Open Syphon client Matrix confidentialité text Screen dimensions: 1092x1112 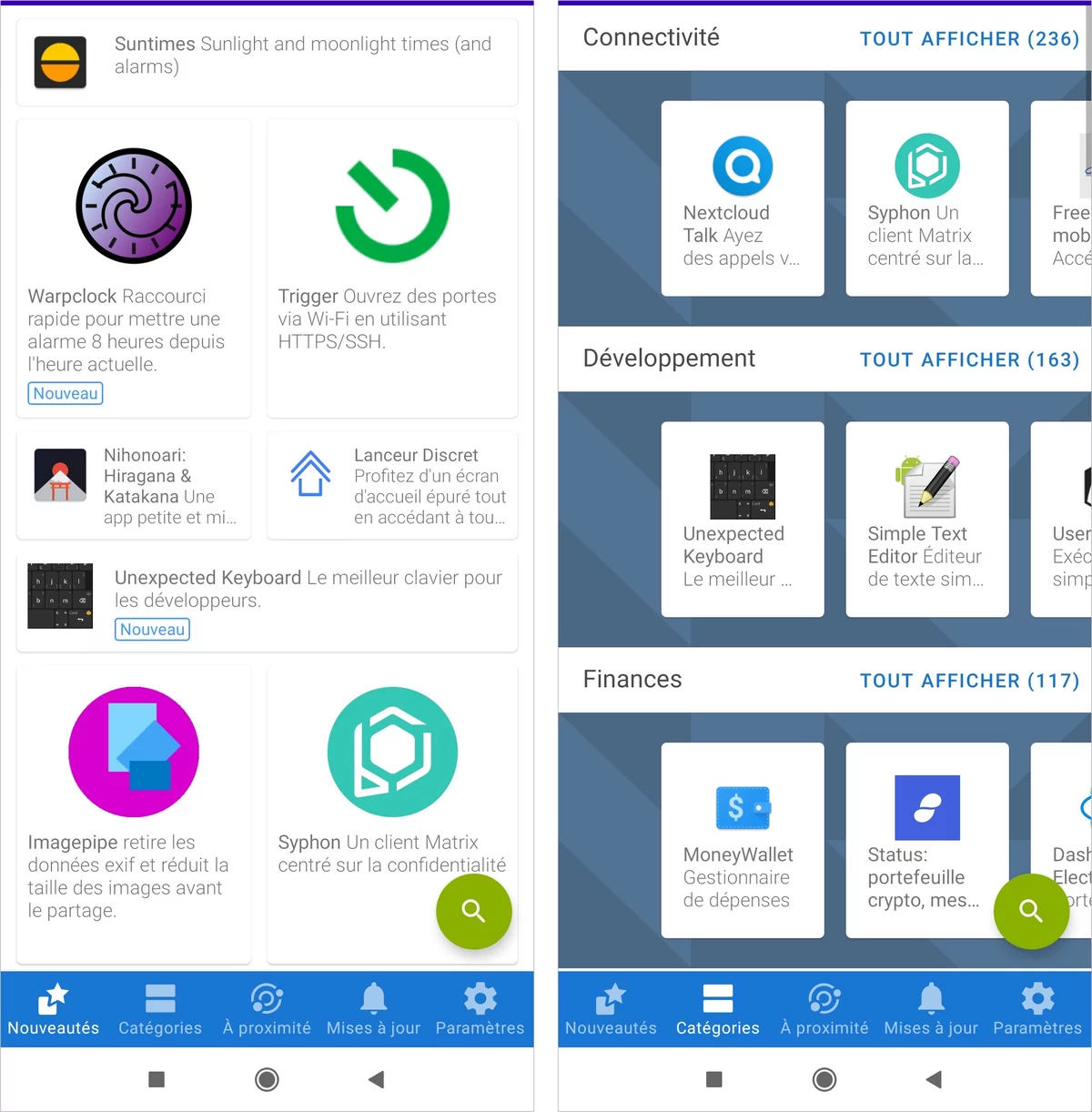392,854
